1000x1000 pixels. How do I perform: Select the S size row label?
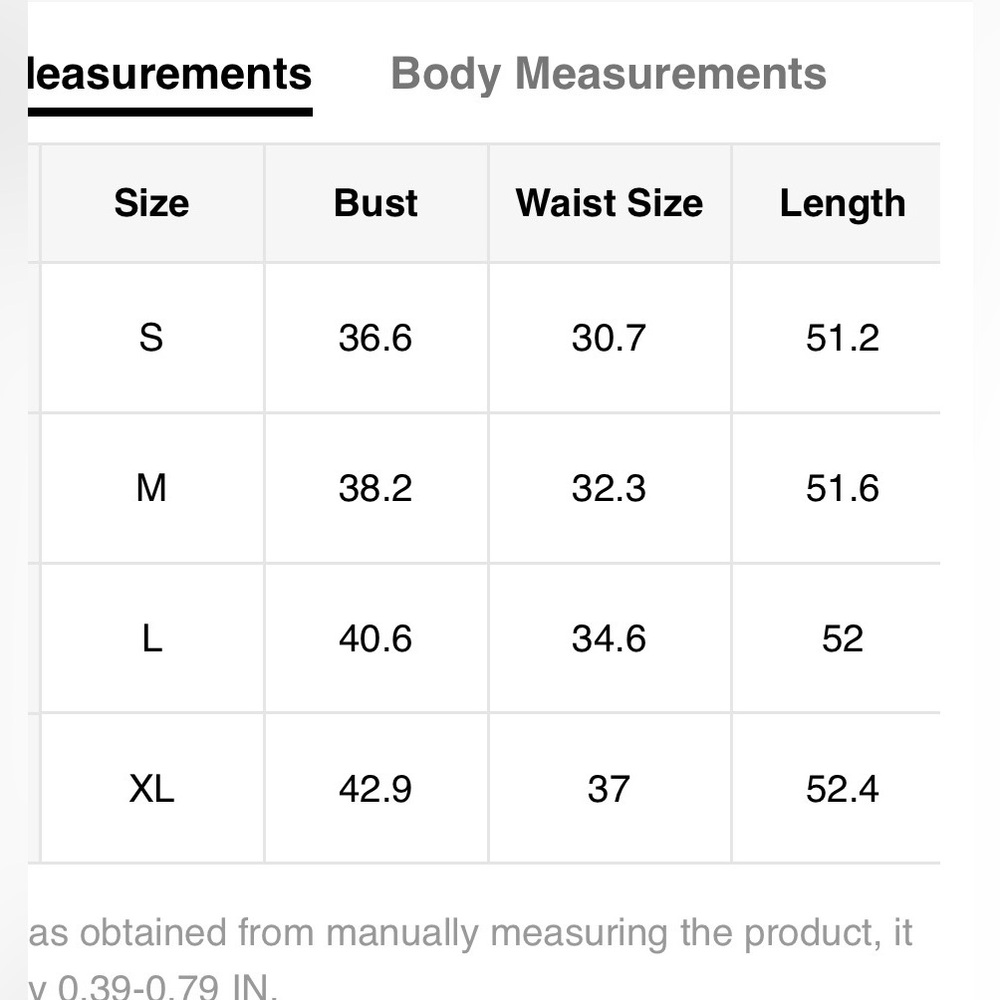point(151,338)
